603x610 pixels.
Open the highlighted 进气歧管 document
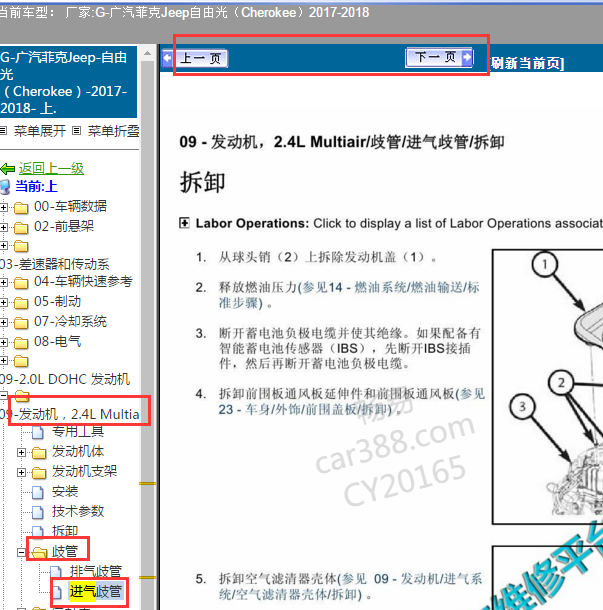click(96, 592)
